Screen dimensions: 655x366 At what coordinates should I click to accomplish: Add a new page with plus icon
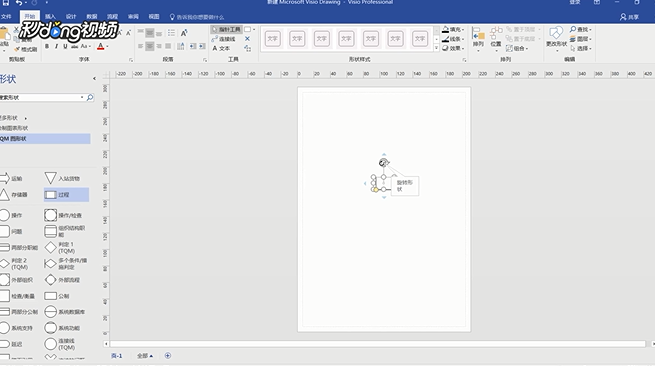pos(168,356)
